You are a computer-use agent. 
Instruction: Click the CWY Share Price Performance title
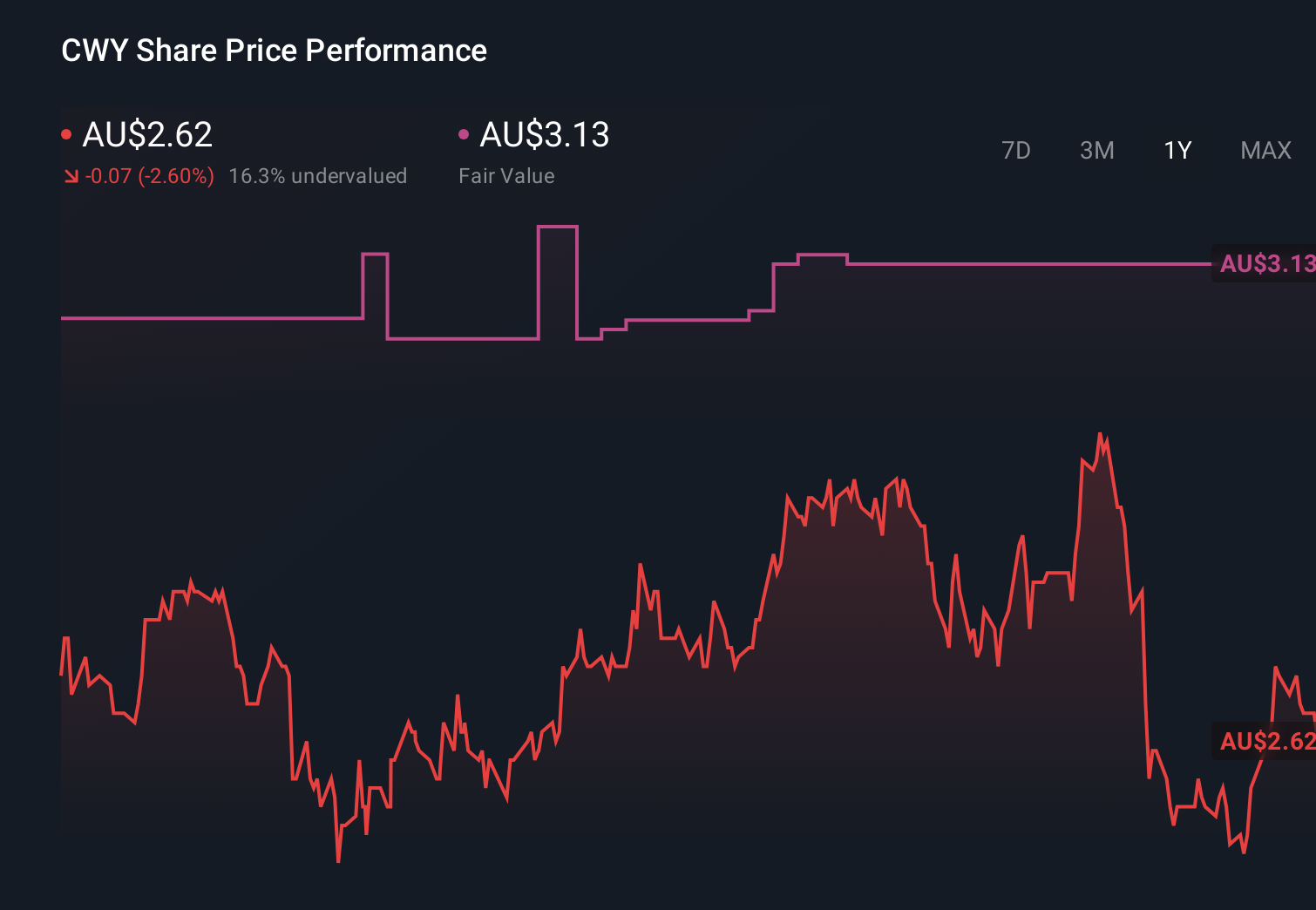(274, 50)
